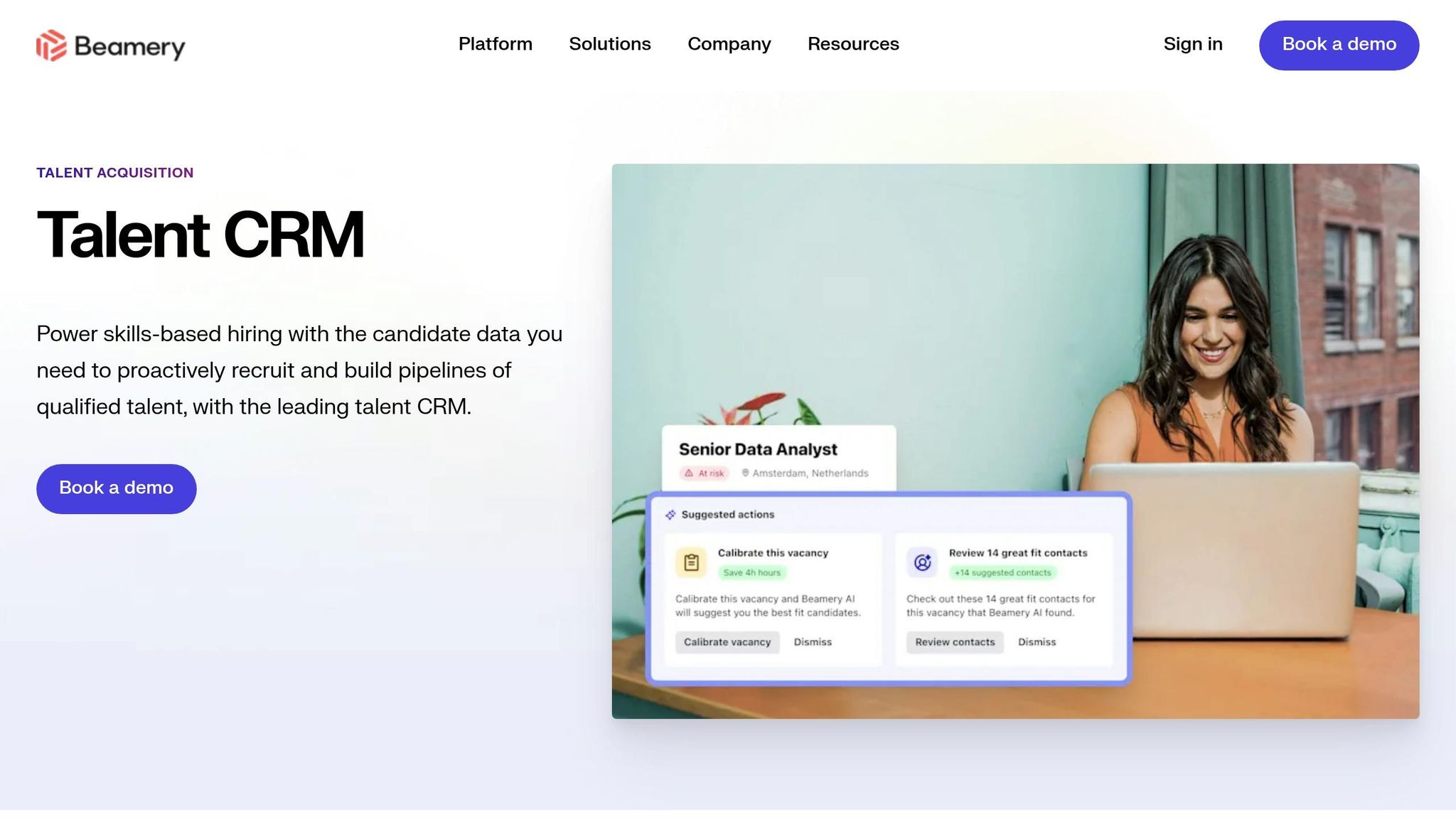Click the Amsterdam, Netherlands location text
This screenshot has height=819, width=1456.
click(x=810, y=473)
